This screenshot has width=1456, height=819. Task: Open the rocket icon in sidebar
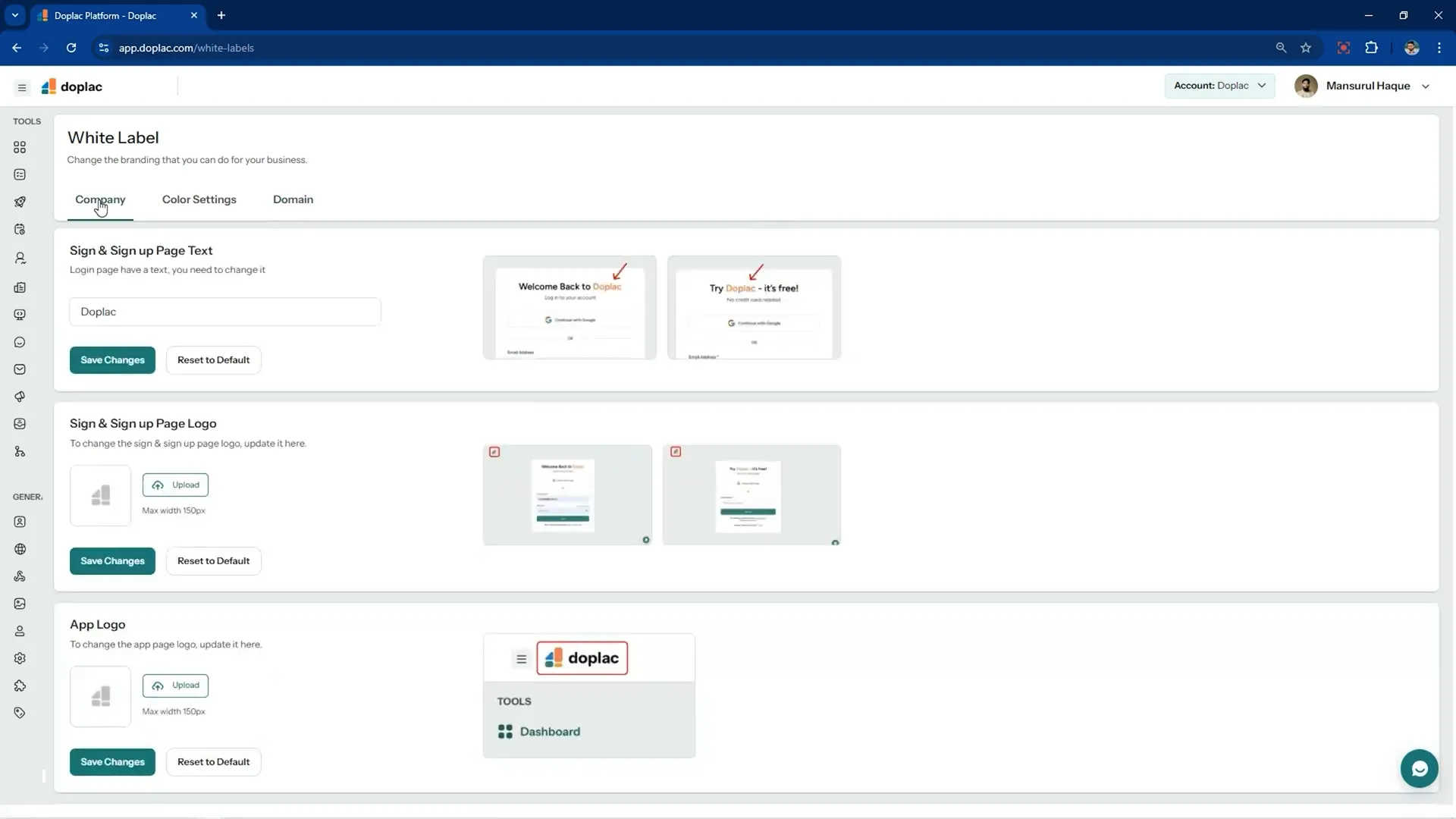20,202
